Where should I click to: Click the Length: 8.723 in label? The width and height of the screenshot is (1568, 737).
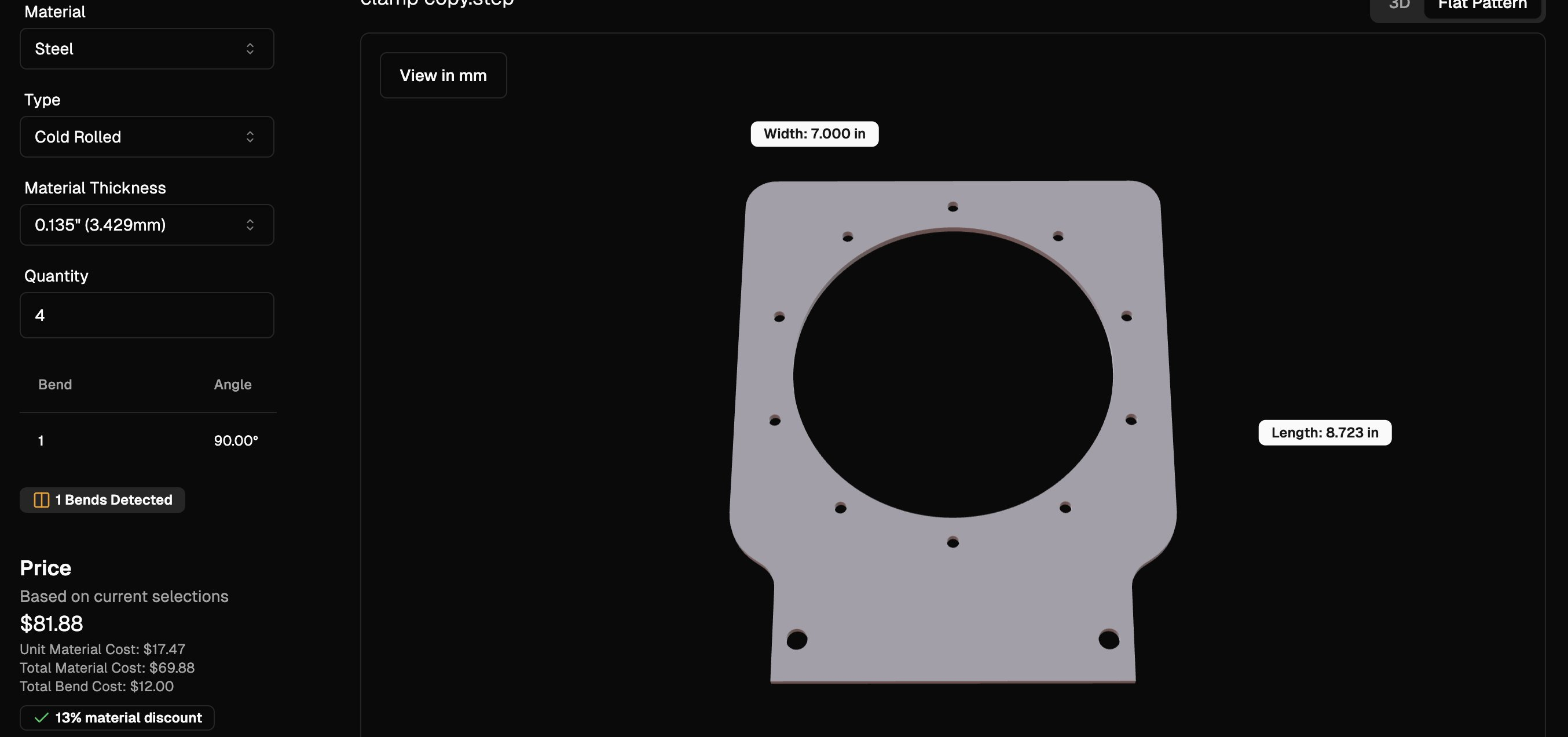click(1325, 432)
